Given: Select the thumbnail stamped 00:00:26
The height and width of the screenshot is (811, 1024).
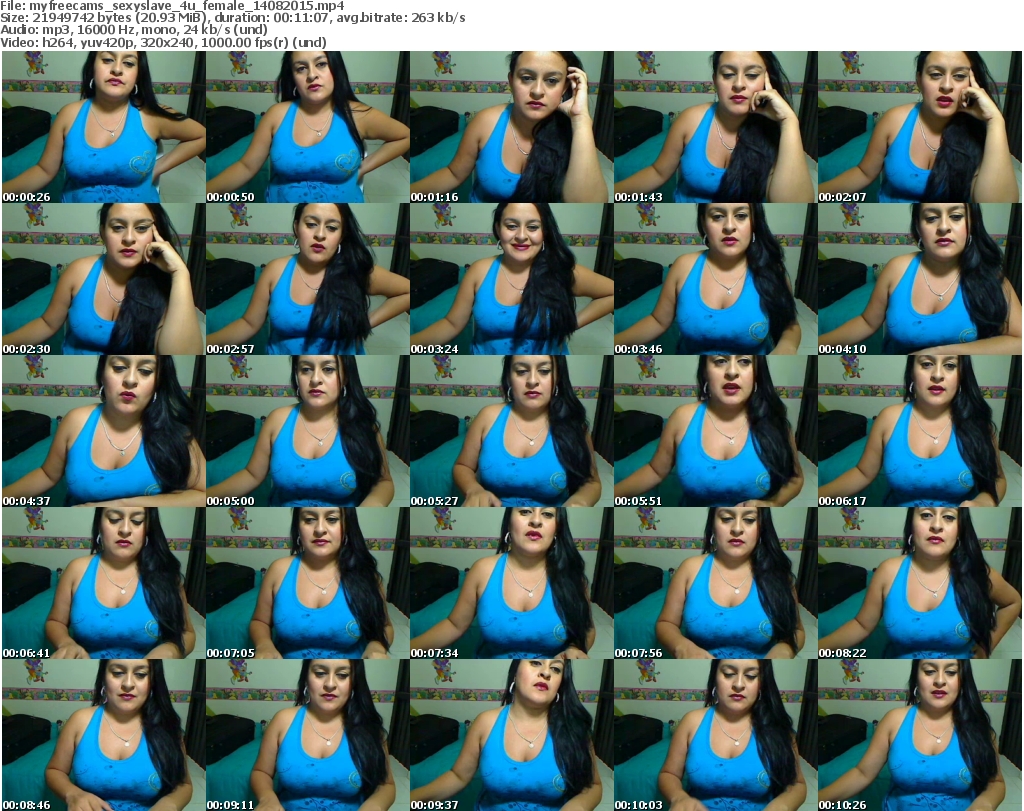Looking at the screenshot, I should [x=104, y=127].
